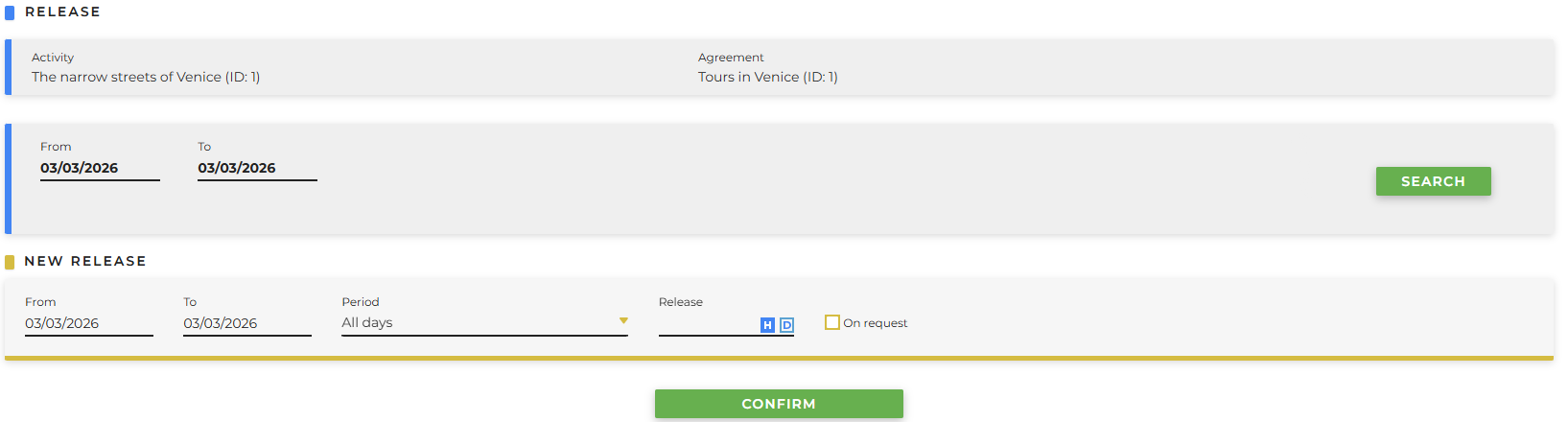
Task: Click the Period field label
Action: point(361,302)
